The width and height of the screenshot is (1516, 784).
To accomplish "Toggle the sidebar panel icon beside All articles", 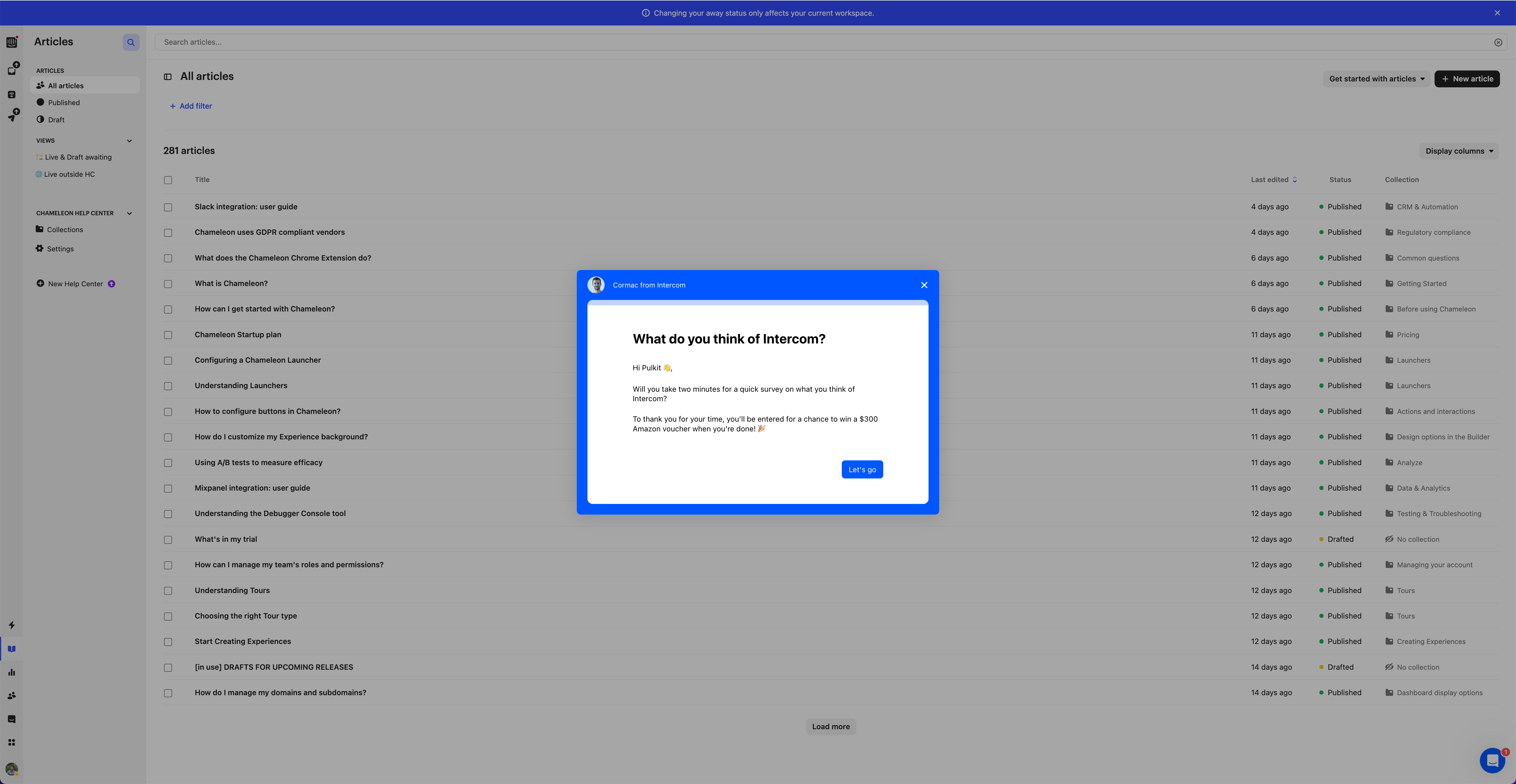I will pos(168,76).
